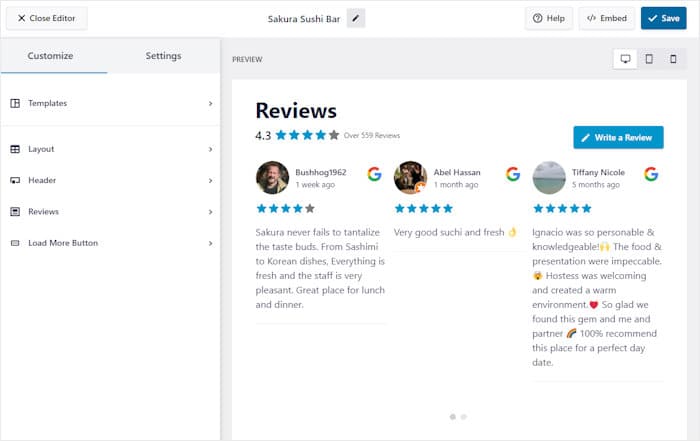Switch preview to tablet view icon
700x441 pixels.
click(x=649, y=59)
